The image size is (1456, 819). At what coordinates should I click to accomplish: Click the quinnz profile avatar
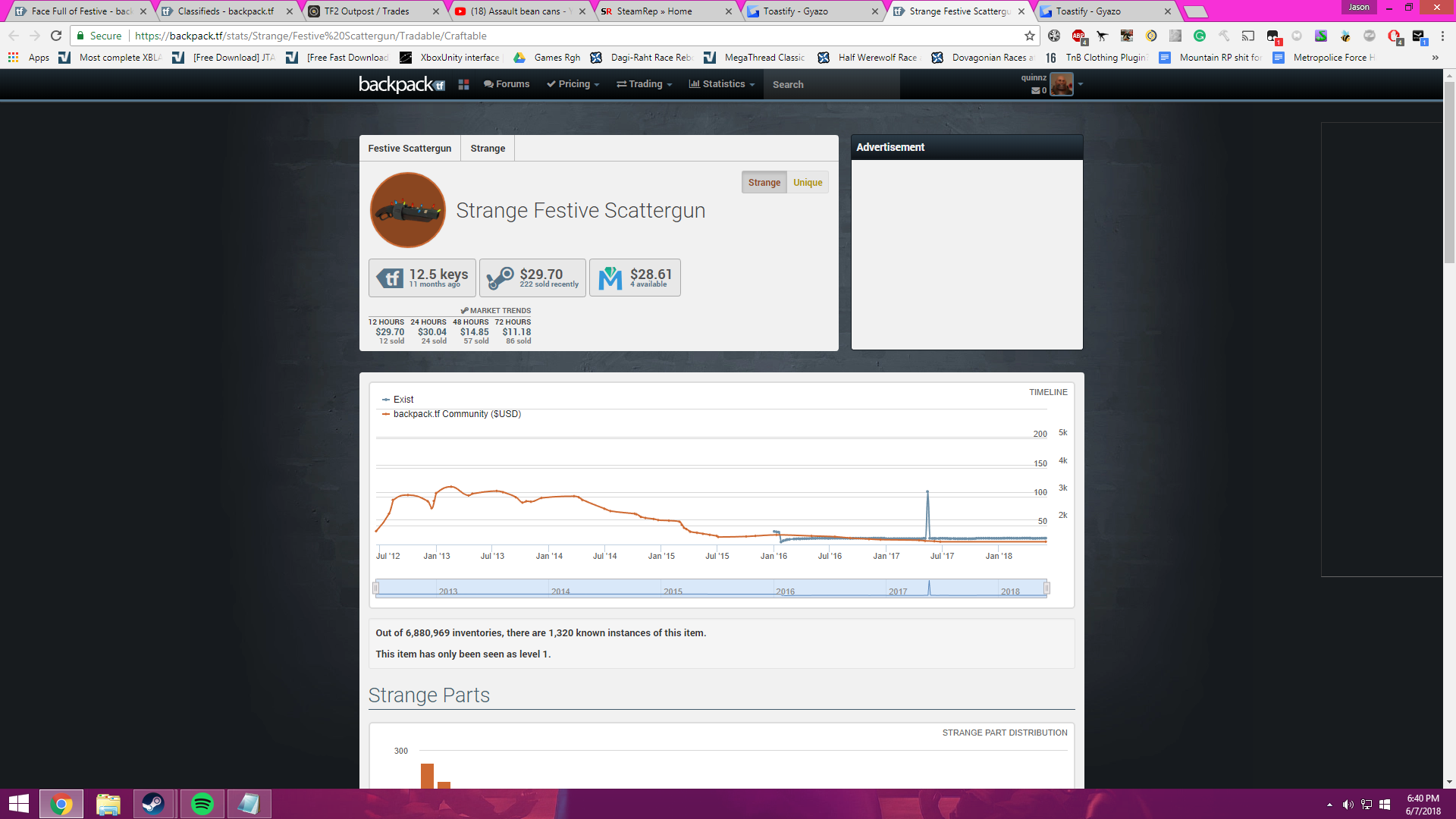pyautogui.click(x=1061, y=84)
